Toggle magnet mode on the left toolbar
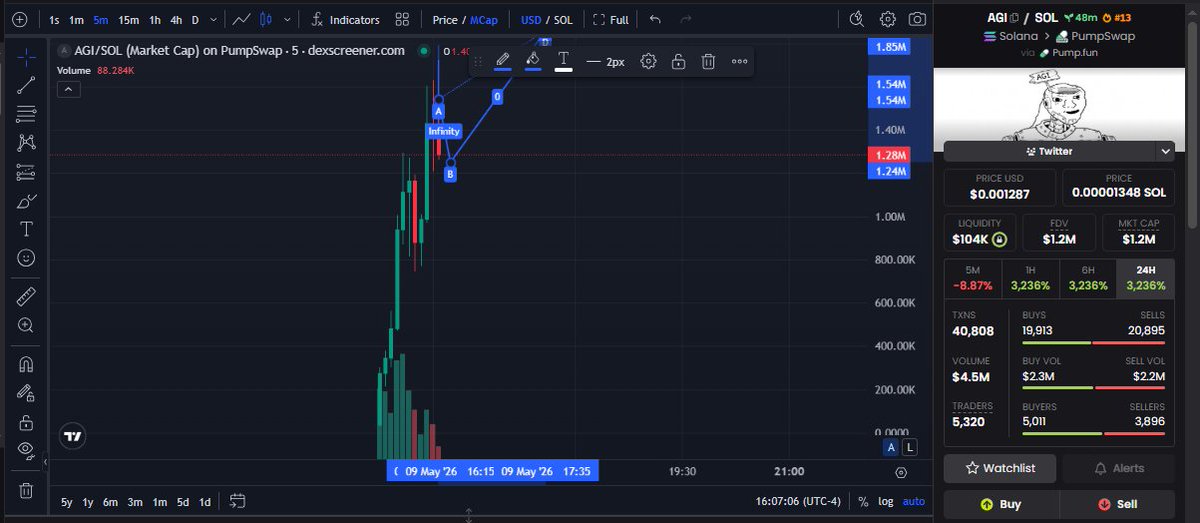Screen dimensions: 1200x523 click(x=26, y=364)
